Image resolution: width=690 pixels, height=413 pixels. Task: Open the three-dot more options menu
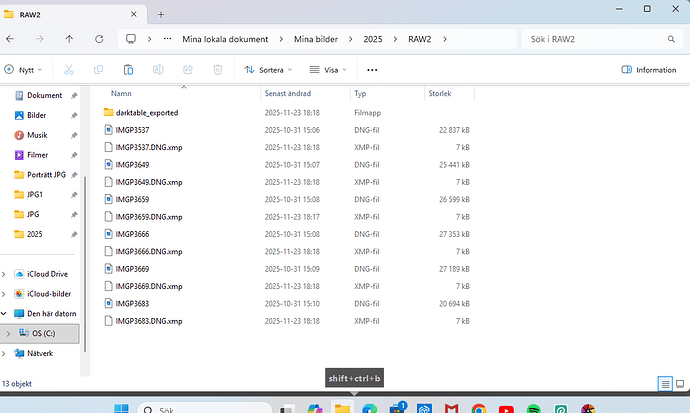tap(372, 70)
